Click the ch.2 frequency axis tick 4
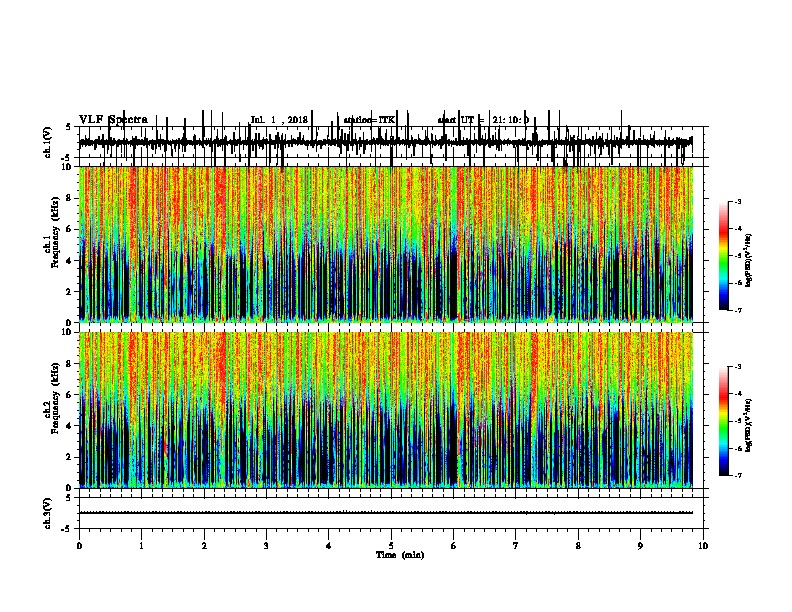Screen dimensions: 792x612 pyautogui.click(x=70, y=426)
